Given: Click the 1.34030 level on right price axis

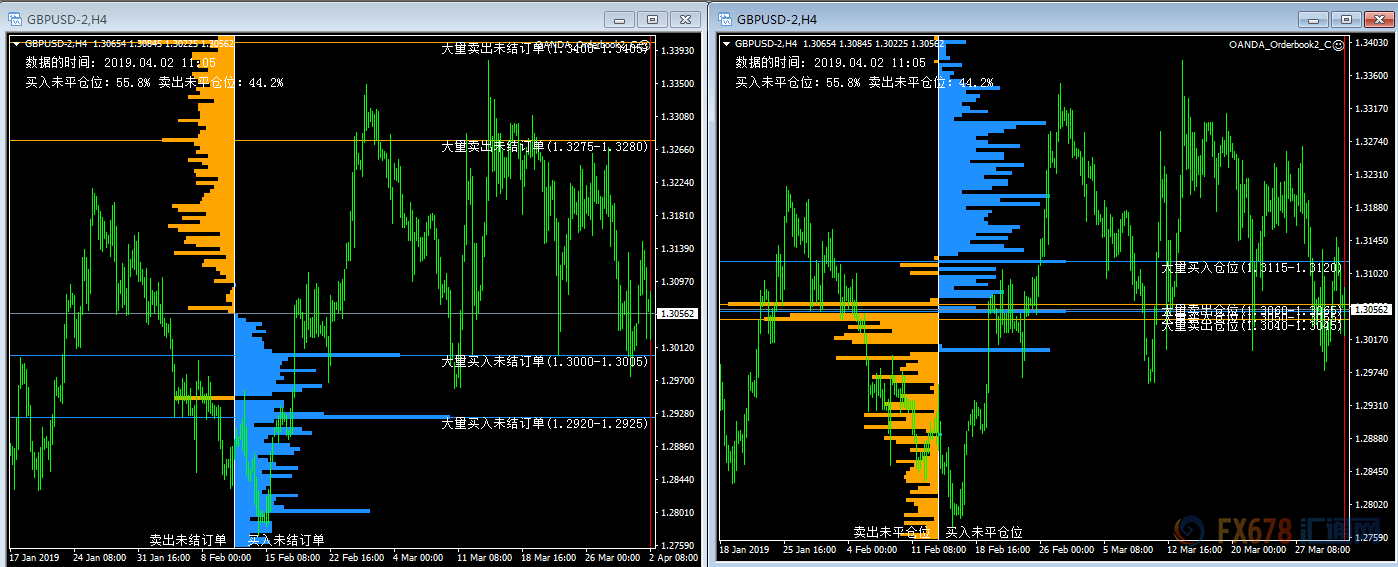Looking at the screenshot, I should [x=1370, y=43].
